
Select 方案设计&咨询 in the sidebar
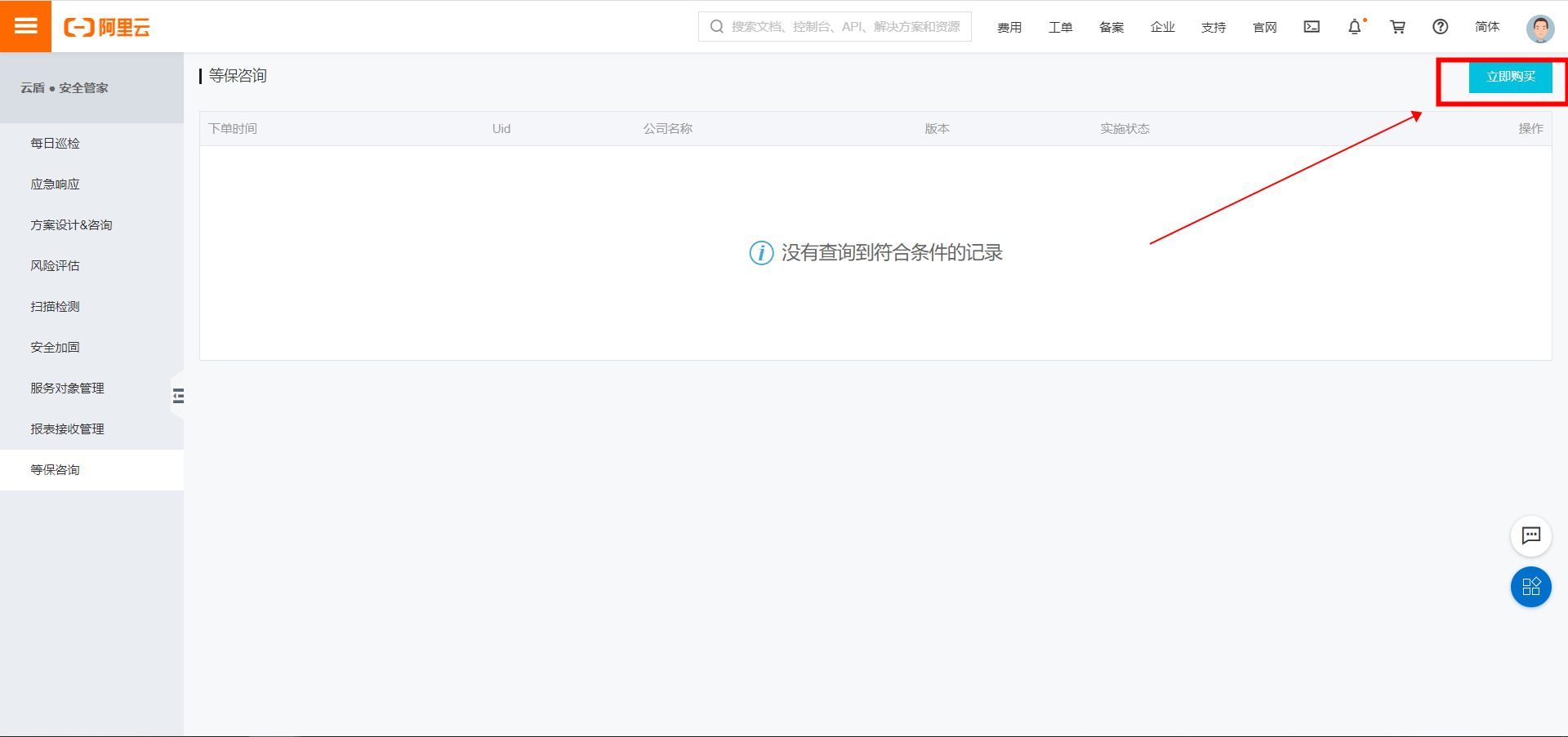pyautogui.click(x=91, y=224)
